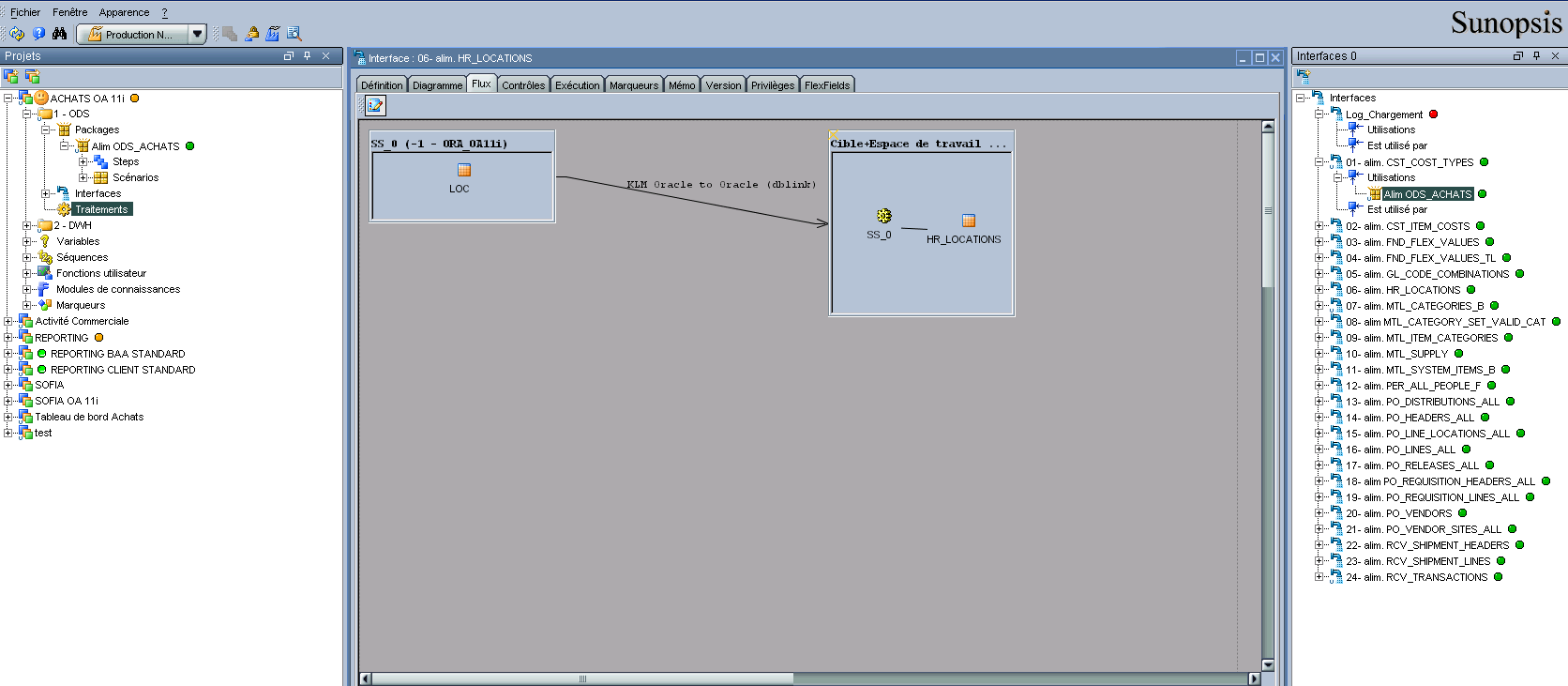
Task: Click the padlock user icon in toolbar
Action: 252,34
